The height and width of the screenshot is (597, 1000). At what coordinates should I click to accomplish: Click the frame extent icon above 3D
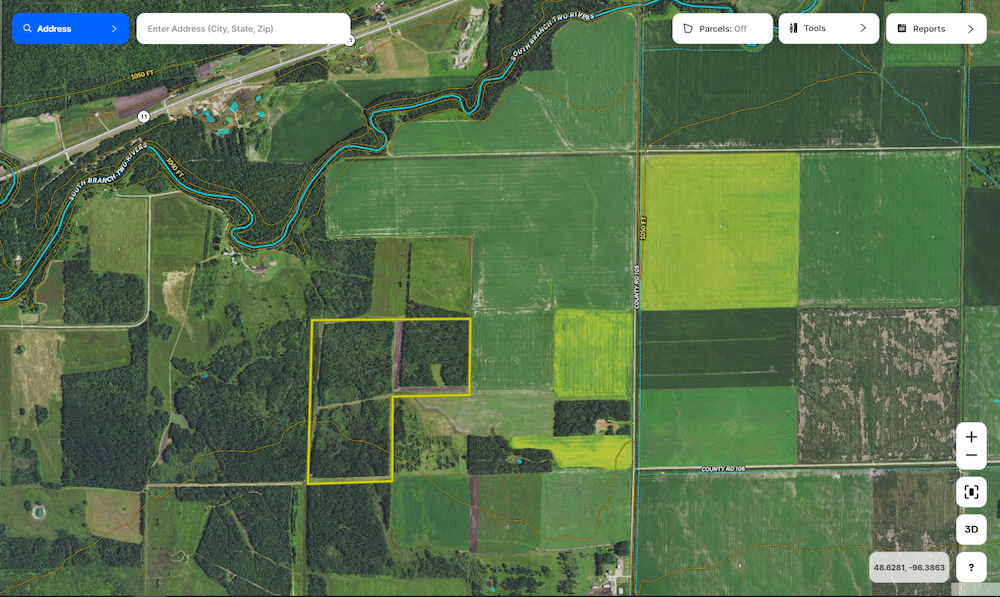coord(971,491)
